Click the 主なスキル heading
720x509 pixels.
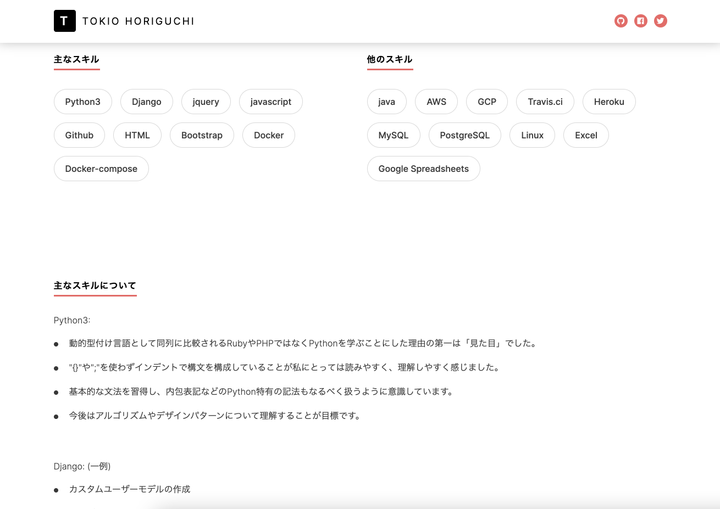pos(76,59)
